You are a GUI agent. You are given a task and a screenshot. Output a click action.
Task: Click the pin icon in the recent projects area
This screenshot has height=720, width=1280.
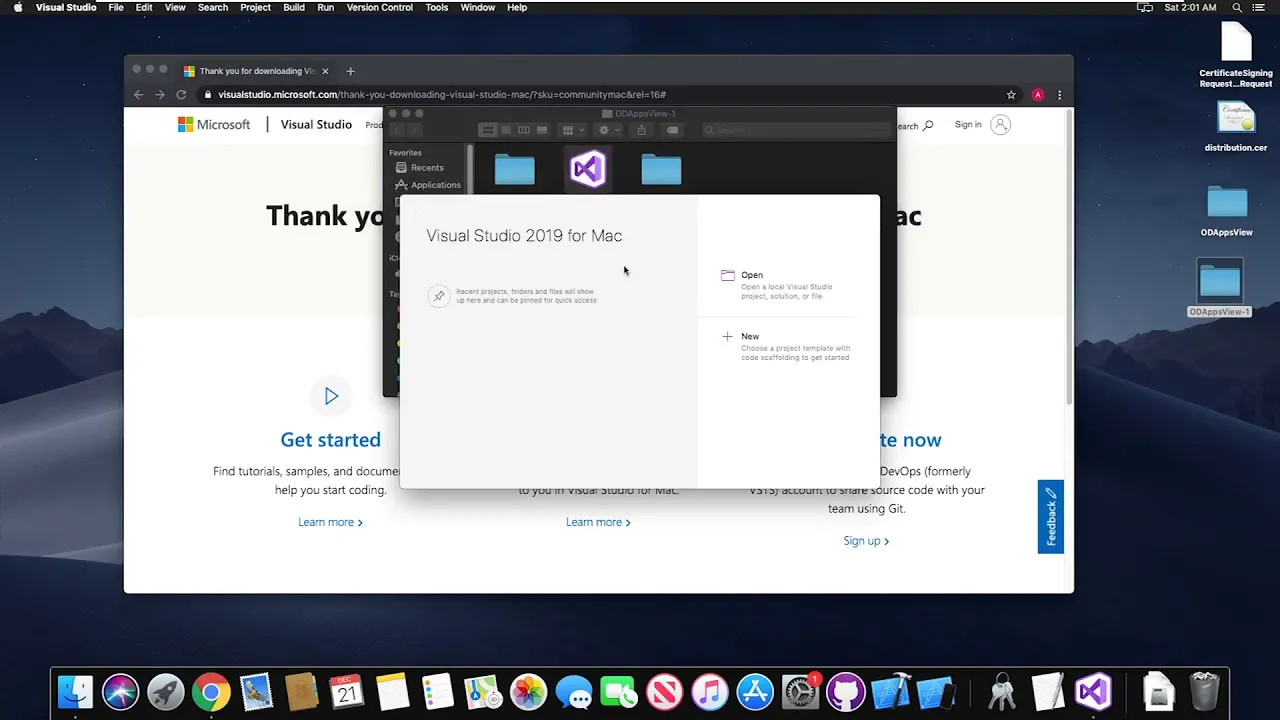[x=438, y=296]
